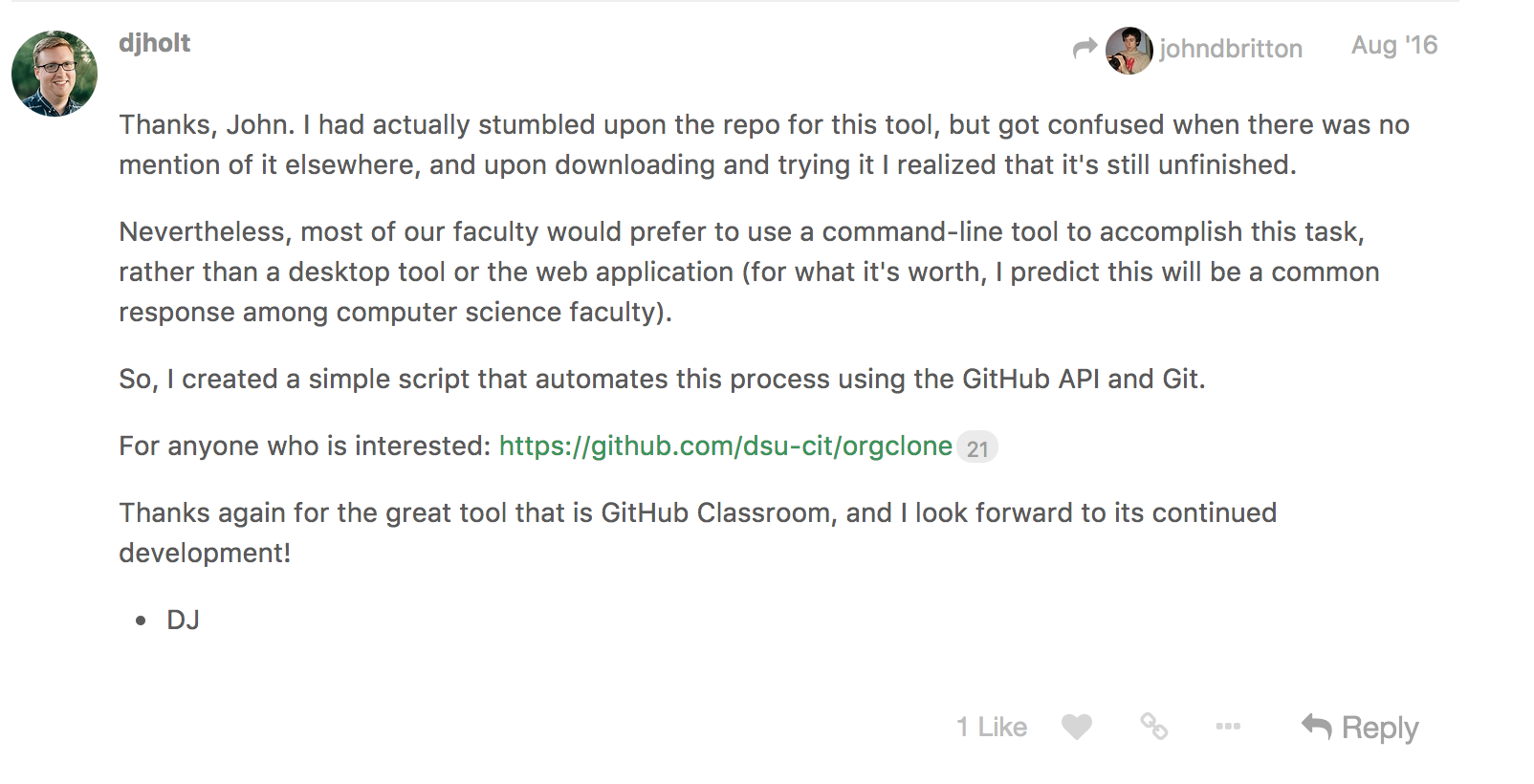This screenshot has width=1534, height=784.
Task: Click the 21 link click-count badge
Action: (x=977, y=447)
